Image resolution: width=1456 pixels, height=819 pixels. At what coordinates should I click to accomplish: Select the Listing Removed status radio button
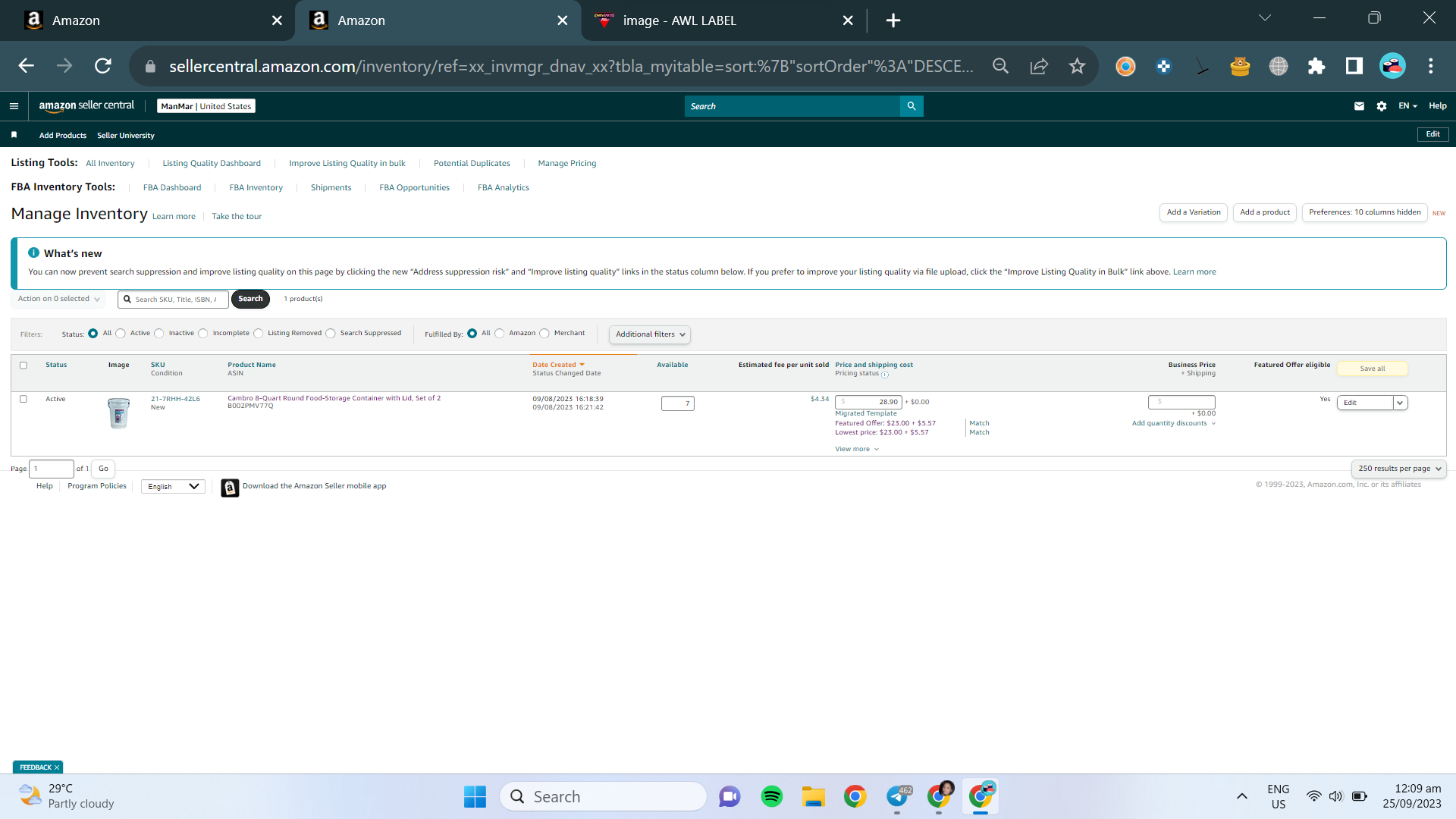point(259,334)
